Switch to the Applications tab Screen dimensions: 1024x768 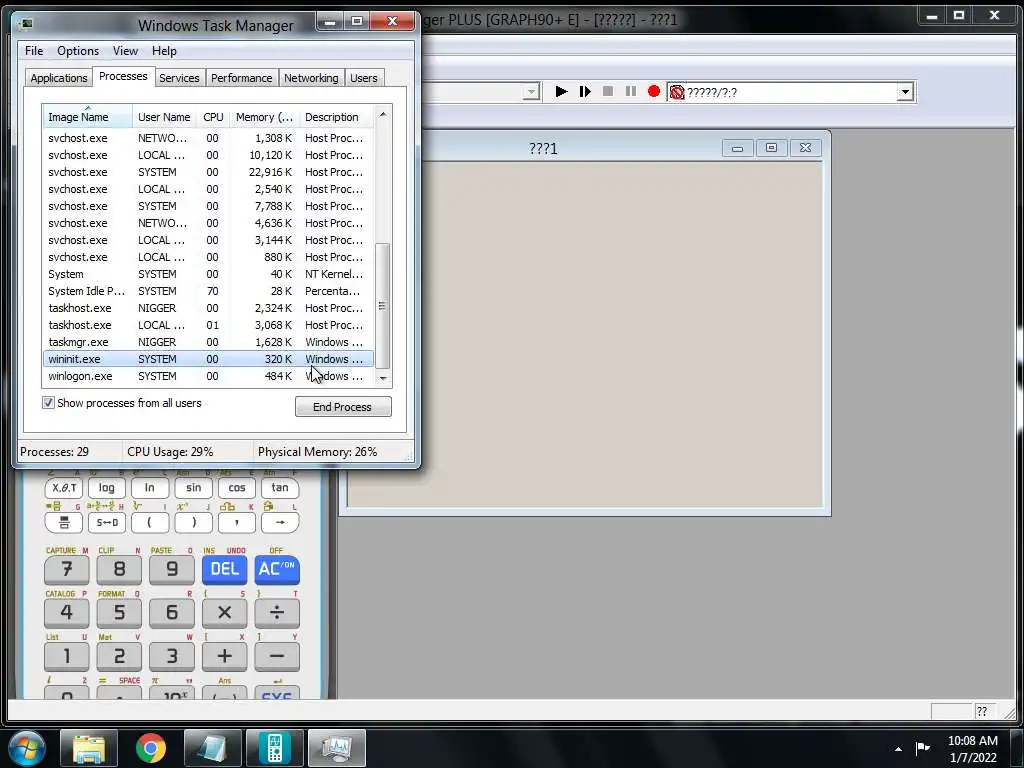pyautogui.click(x=59, y=78)
